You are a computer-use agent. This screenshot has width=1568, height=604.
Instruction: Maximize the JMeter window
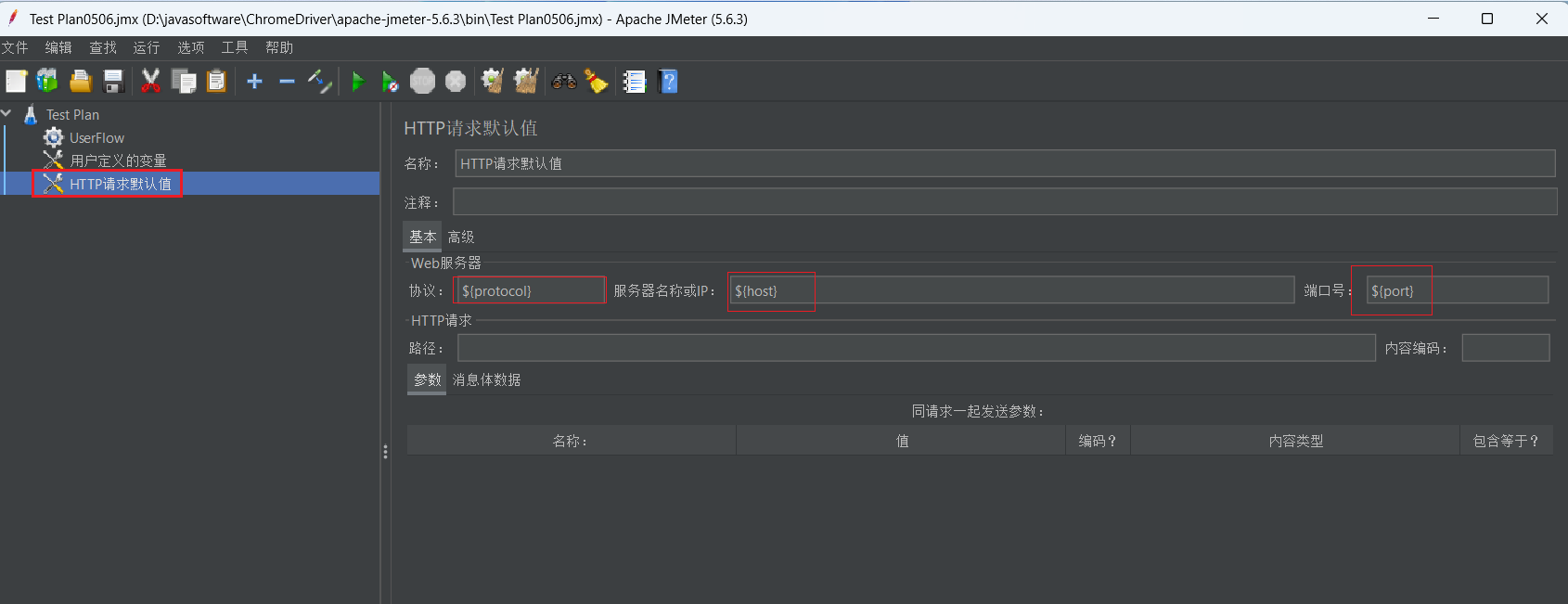[1487, 19]
